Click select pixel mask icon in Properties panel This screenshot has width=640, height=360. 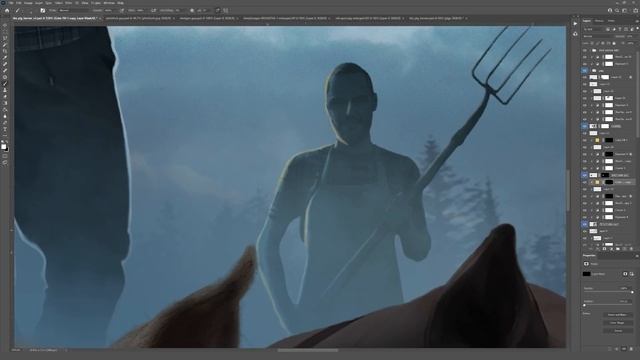(x=625, y=274)
